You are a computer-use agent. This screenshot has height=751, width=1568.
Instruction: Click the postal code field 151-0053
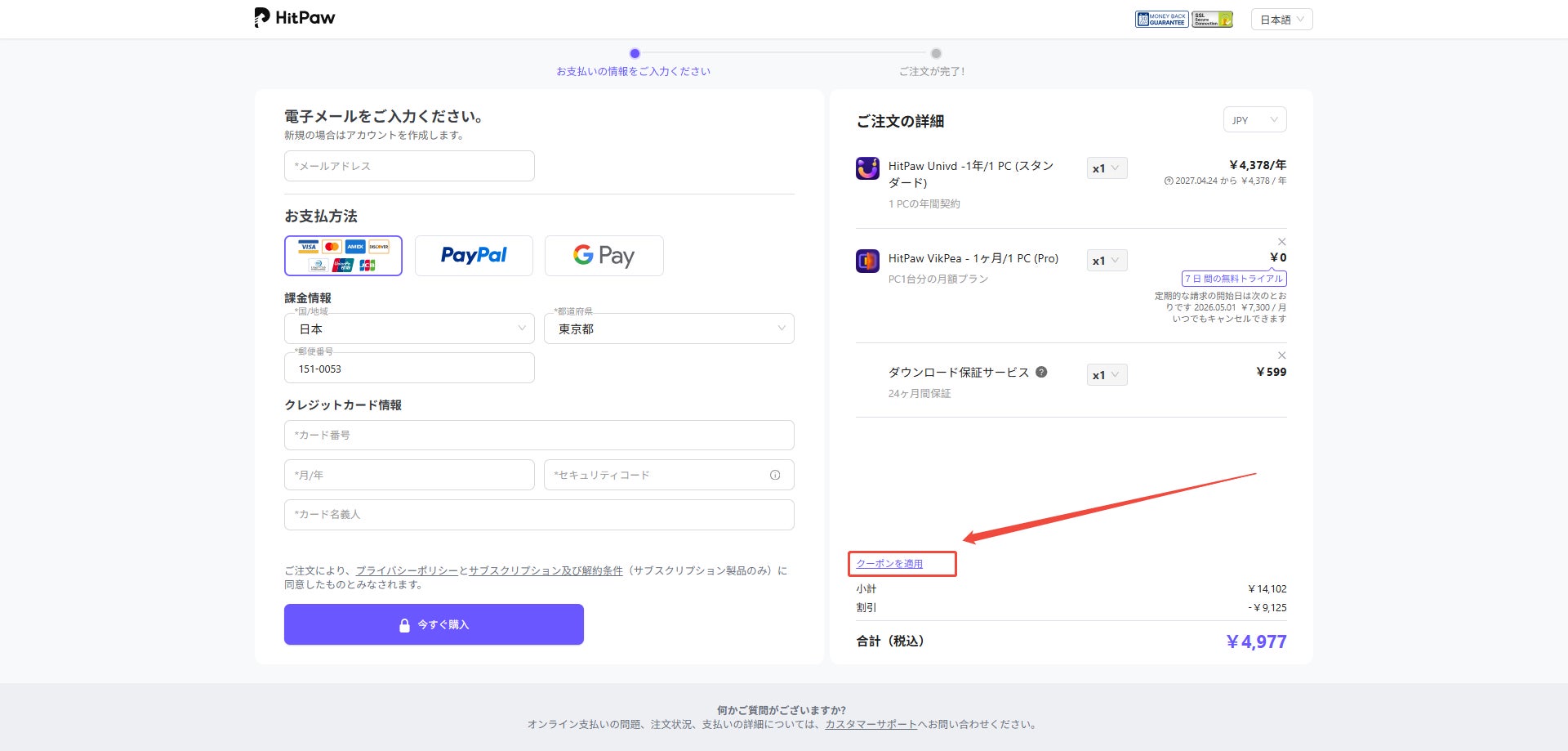[x=409, y=369]
